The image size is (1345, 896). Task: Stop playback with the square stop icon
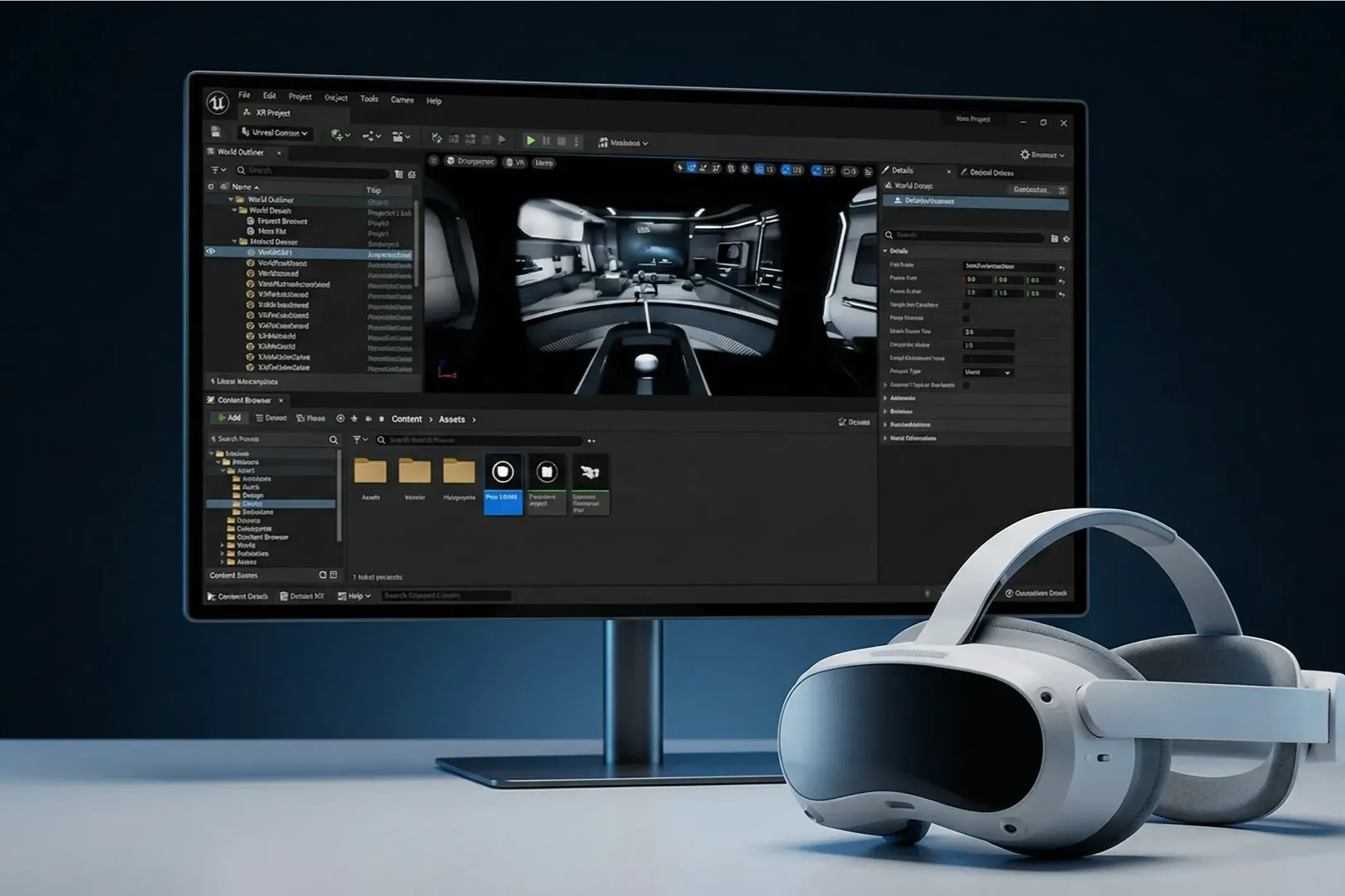coord(561,141)
